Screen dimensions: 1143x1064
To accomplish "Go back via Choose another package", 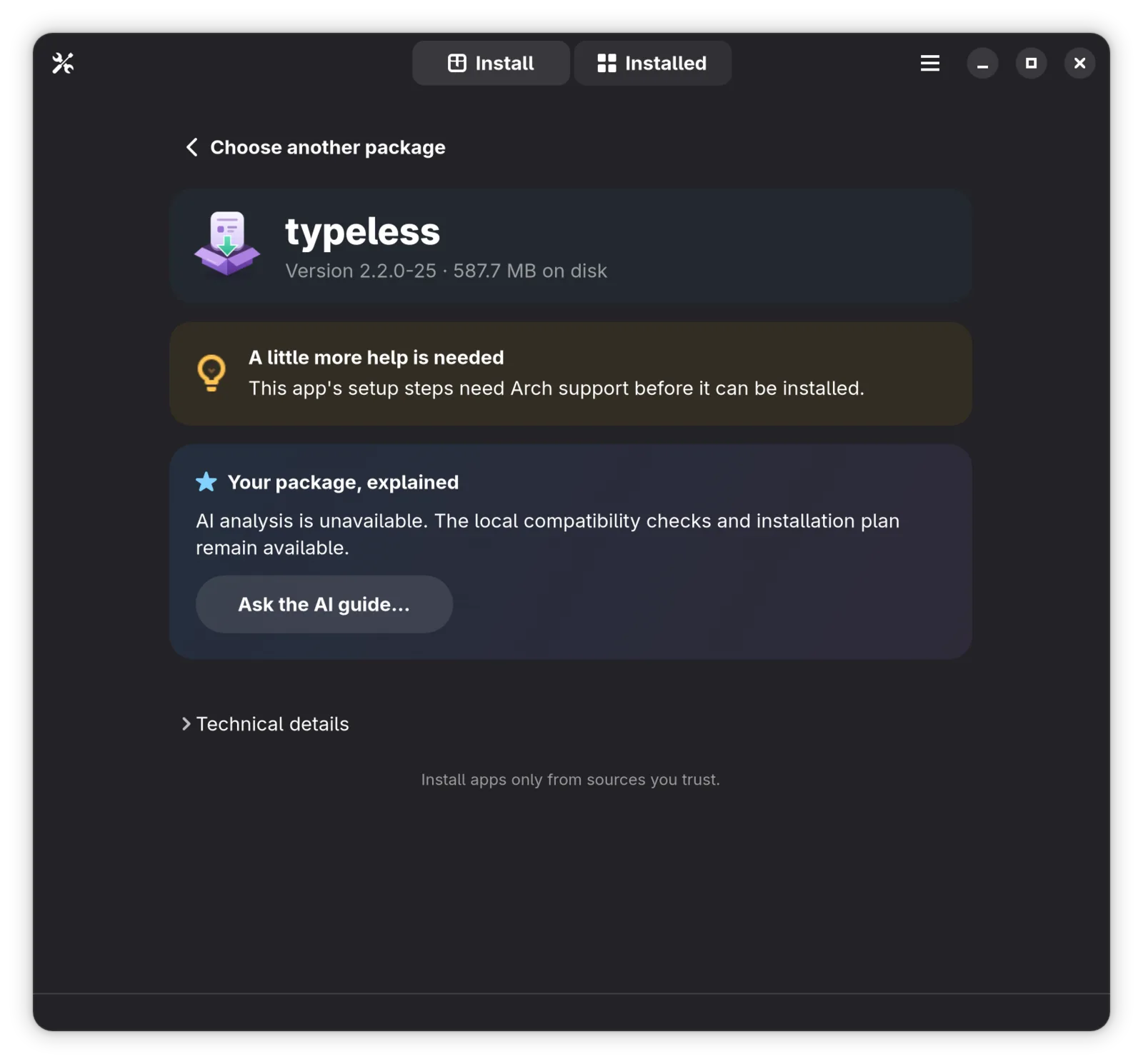I will click(315, 147).
